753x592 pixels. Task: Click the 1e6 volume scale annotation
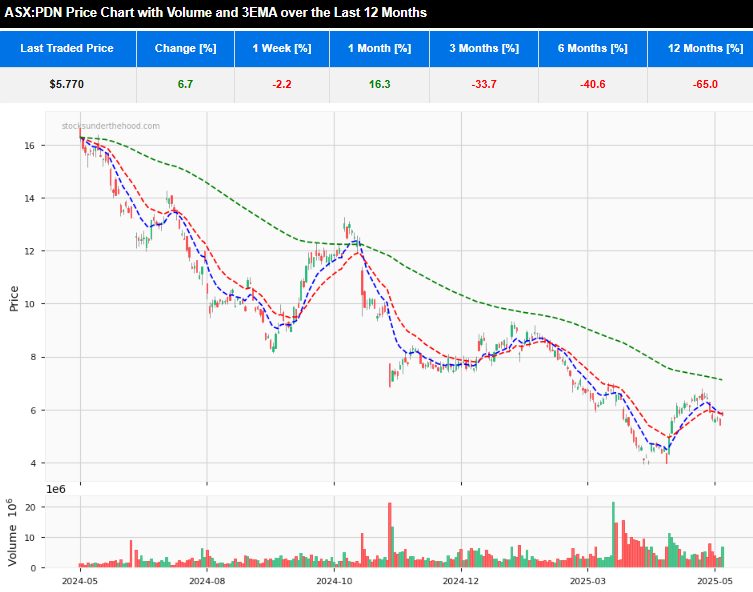(56, 489)
